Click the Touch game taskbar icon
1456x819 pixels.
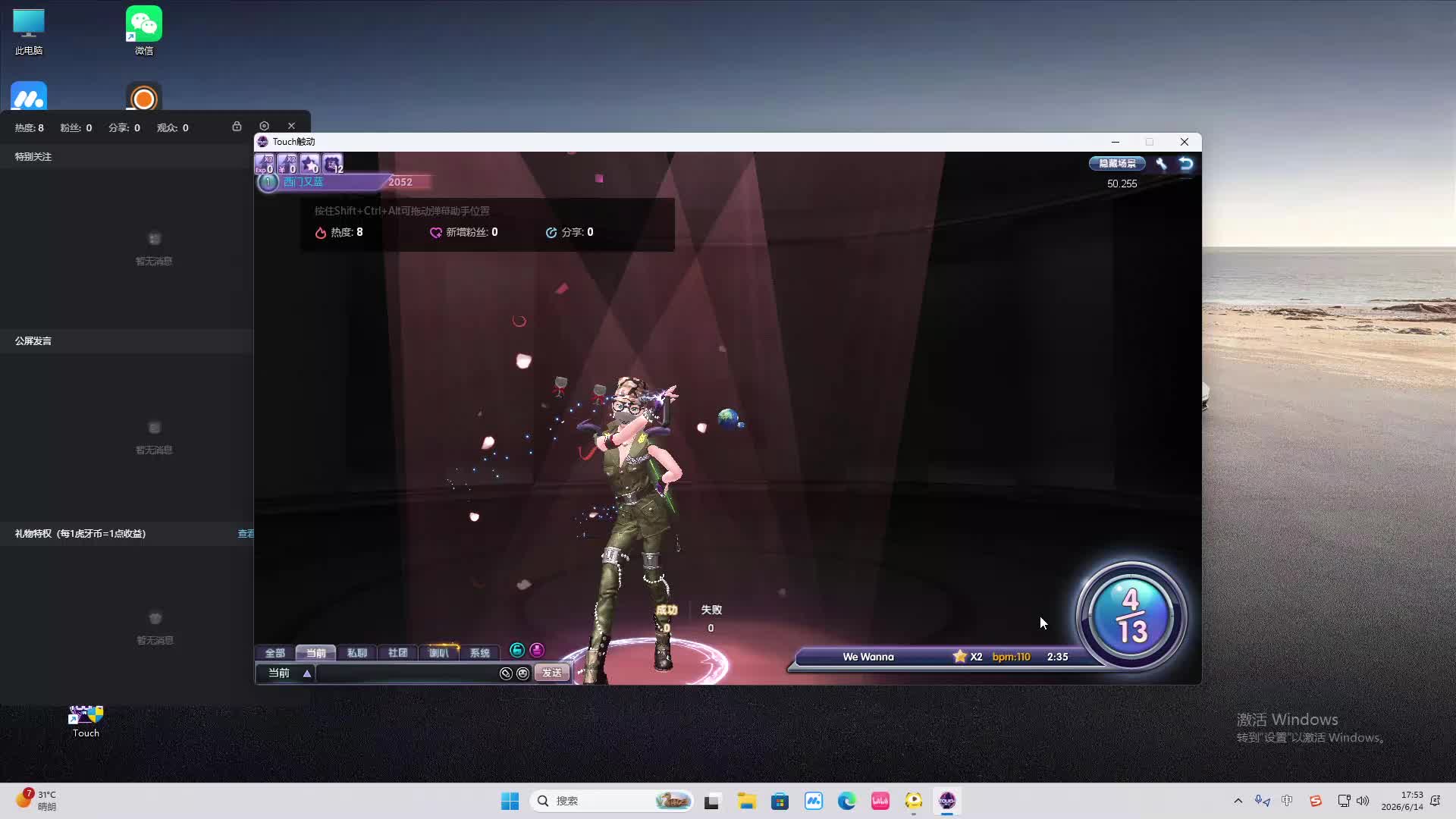pos(946,801)
